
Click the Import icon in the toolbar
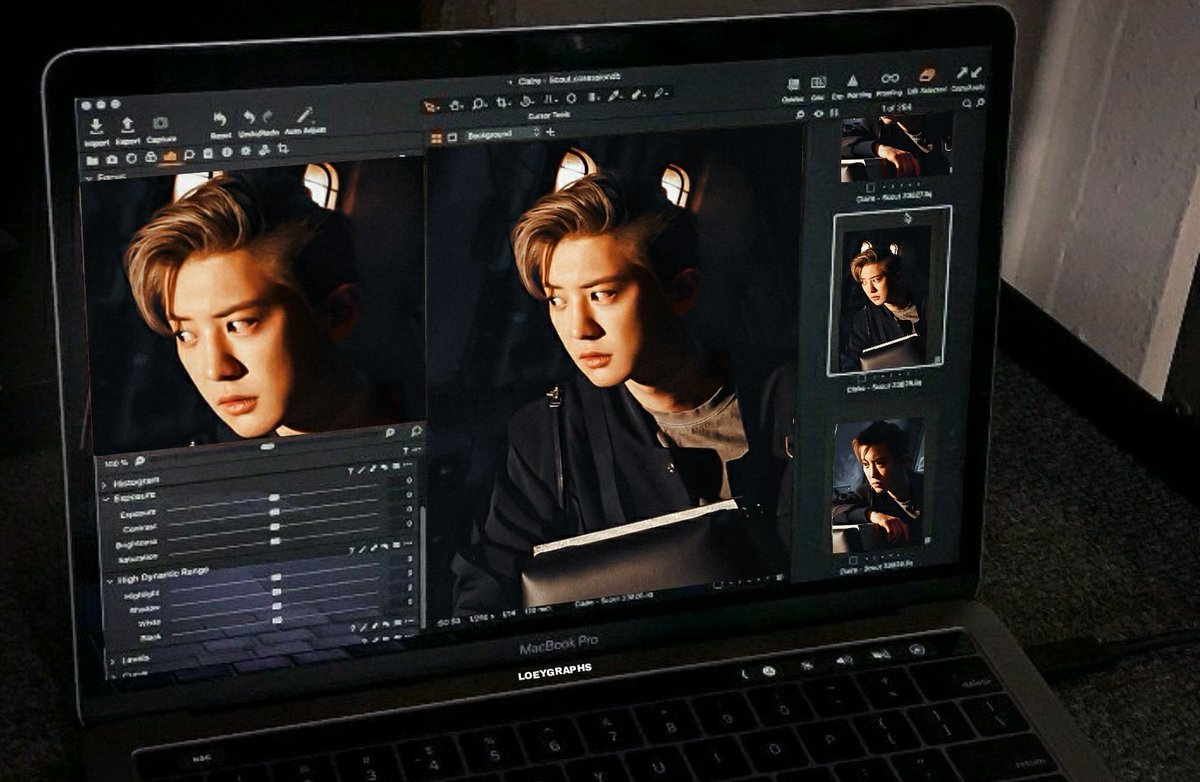point(96,127)
